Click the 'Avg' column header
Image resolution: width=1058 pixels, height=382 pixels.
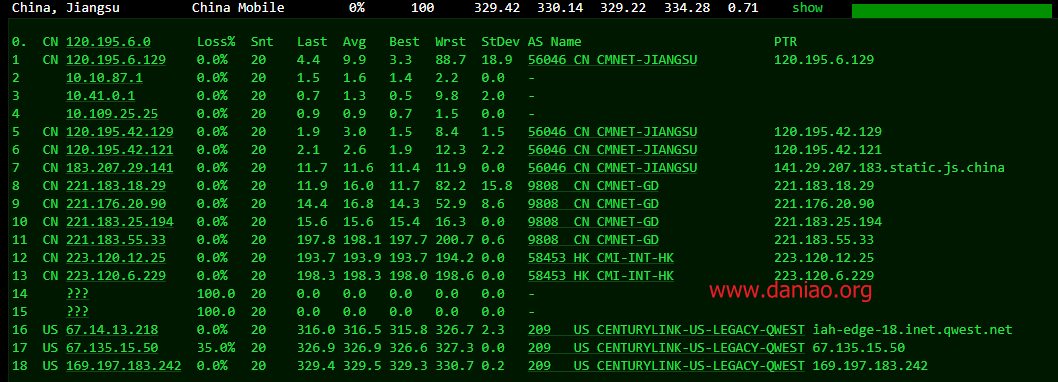click(x=354, y=42)
